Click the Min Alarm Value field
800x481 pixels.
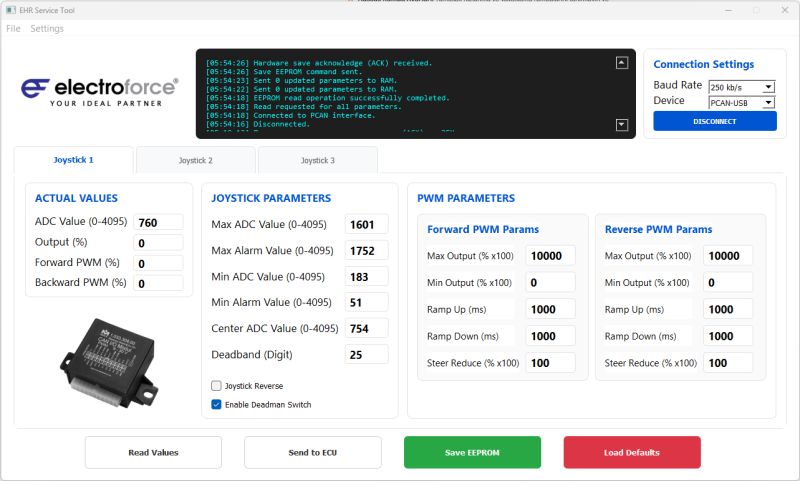coord(366,302)
